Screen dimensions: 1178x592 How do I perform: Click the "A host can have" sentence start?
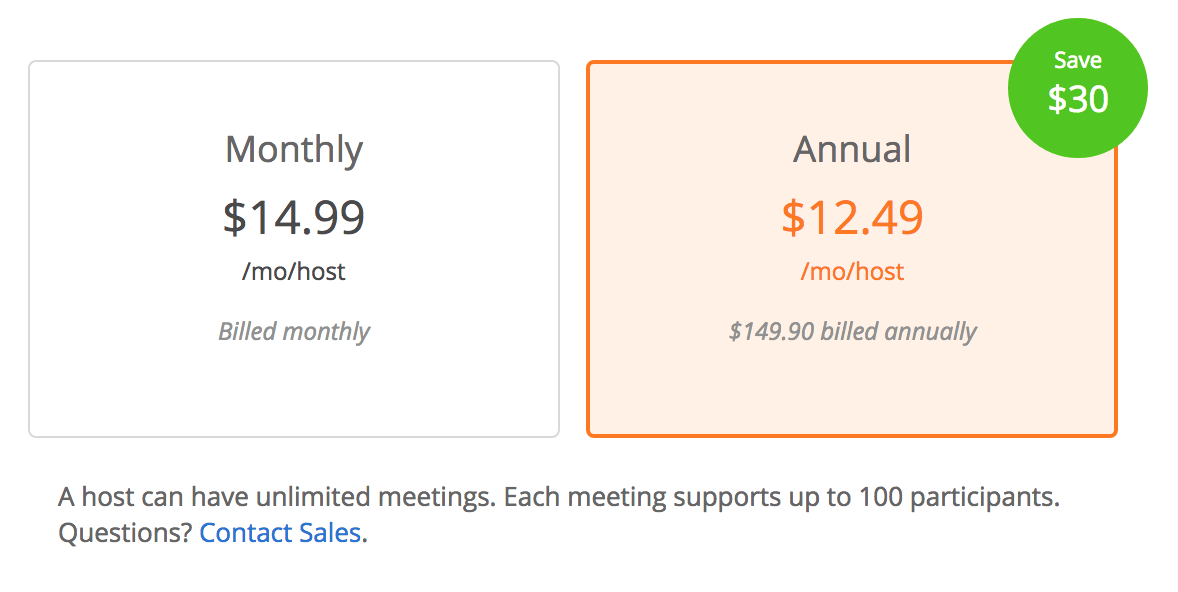coord(121,497)
